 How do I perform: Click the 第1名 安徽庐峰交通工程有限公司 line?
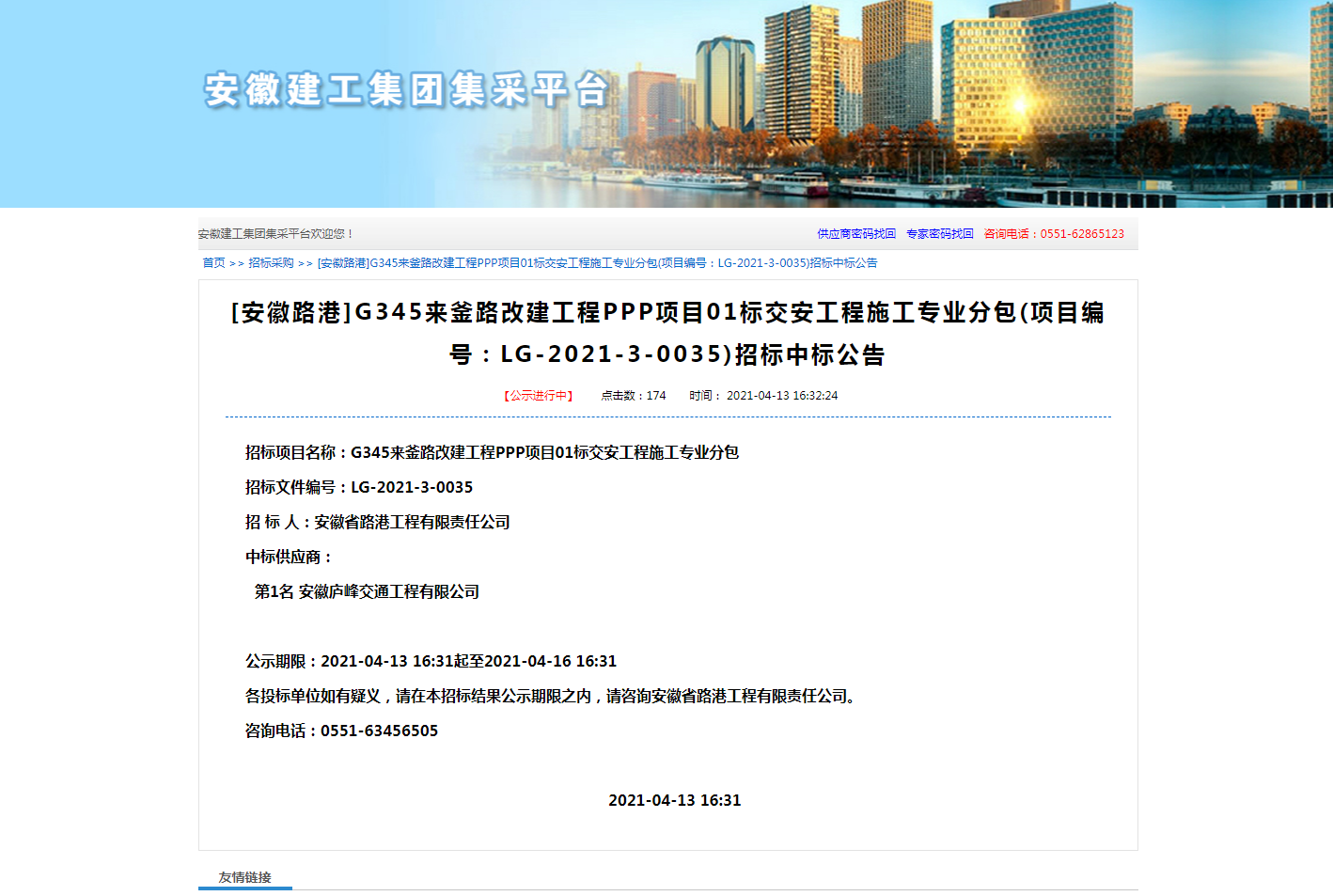[367, 591]
